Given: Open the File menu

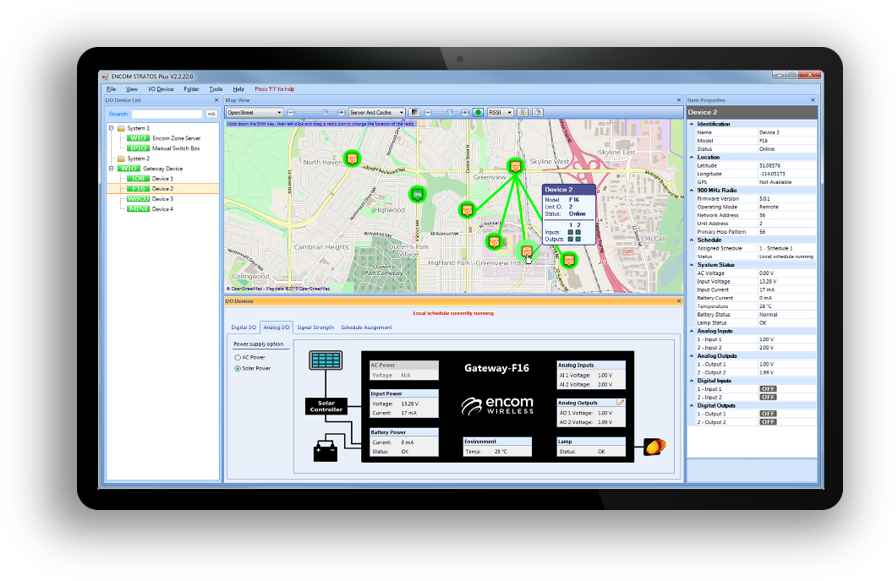Looking at the screenshot, I should [x=111, y=89].
